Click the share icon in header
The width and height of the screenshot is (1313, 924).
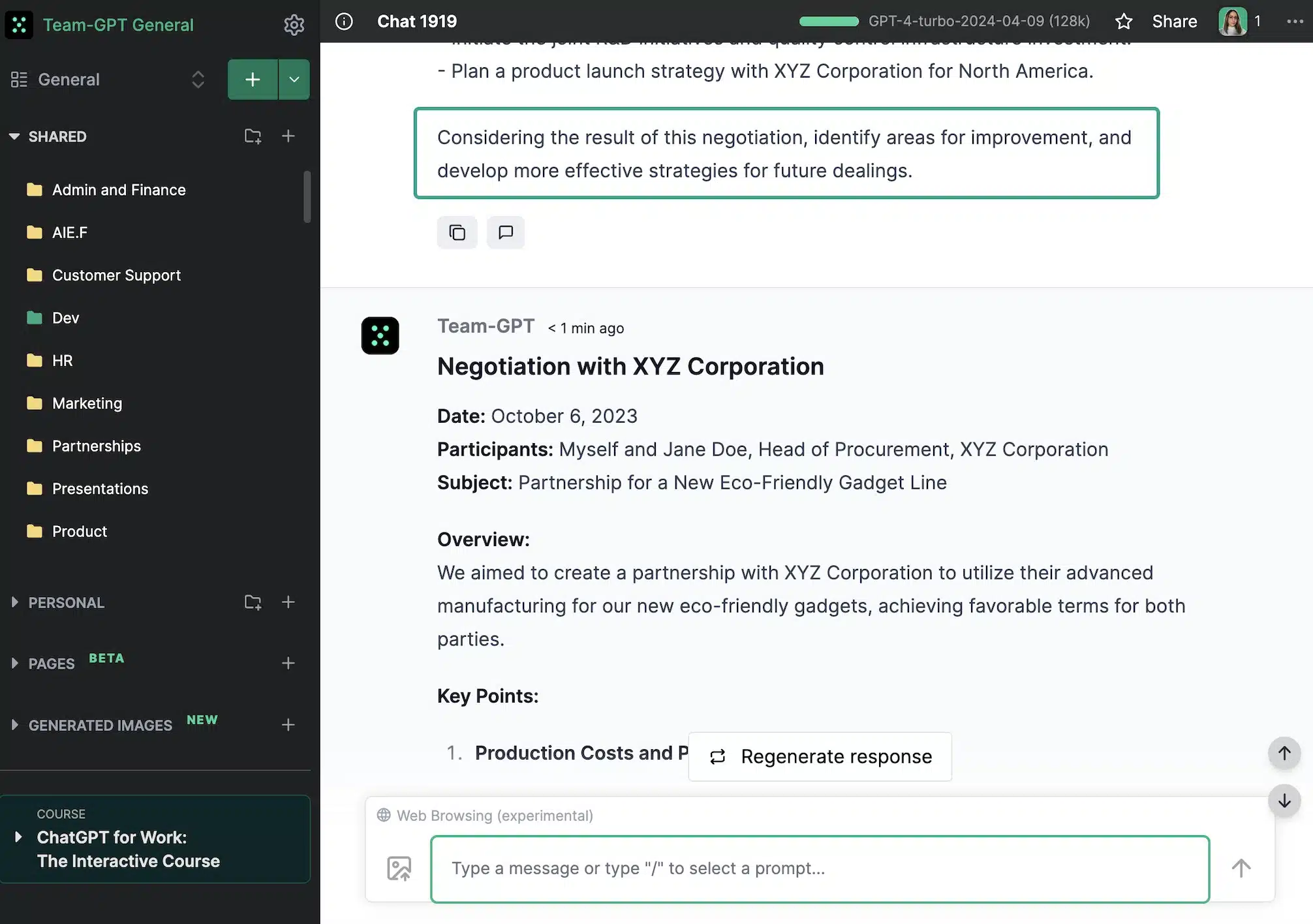1174,21
